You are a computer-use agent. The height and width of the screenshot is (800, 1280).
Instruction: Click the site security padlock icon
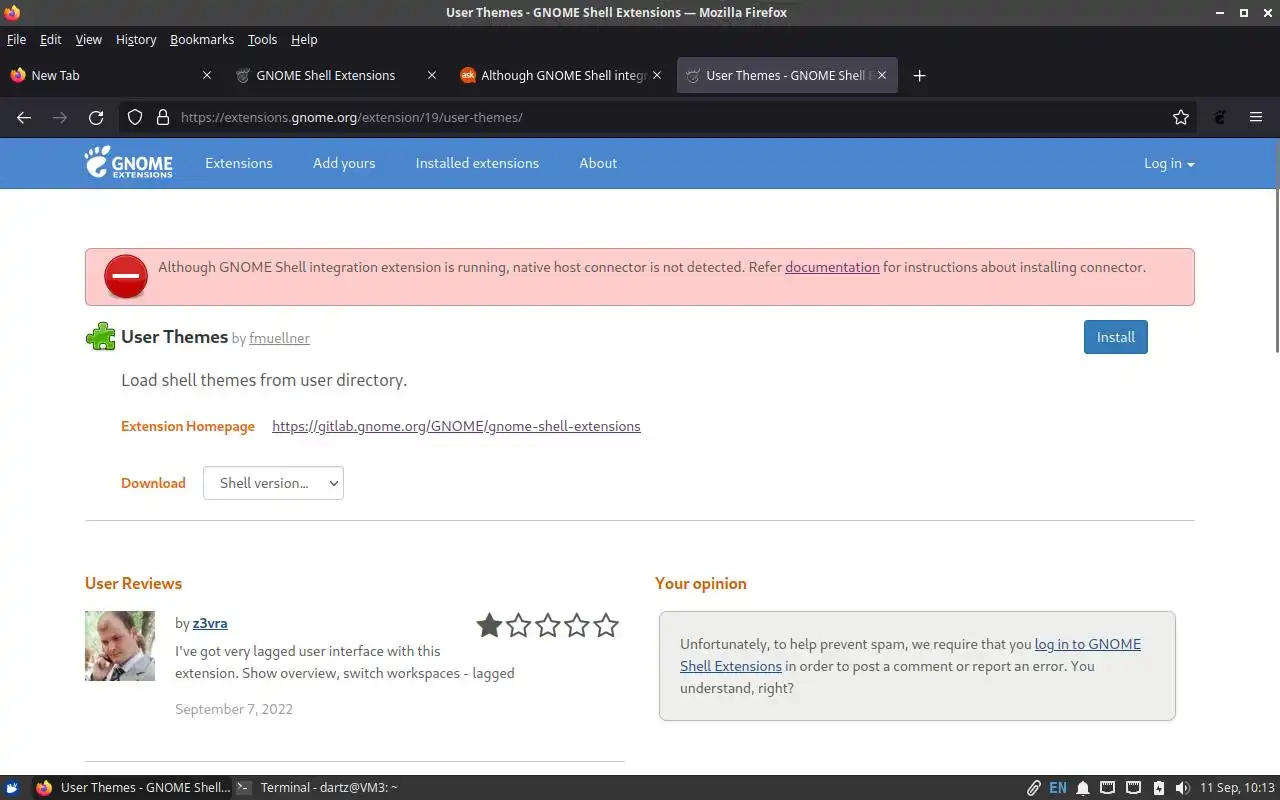point(163,117)
